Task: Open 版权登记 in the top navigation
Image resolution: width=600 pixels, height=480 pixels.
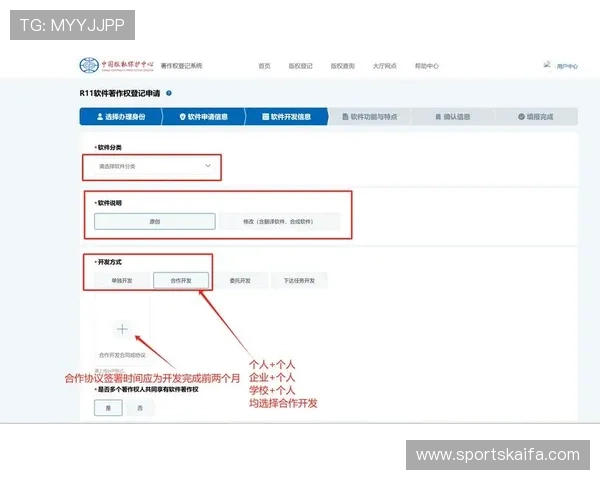Action: coord(300,66)
